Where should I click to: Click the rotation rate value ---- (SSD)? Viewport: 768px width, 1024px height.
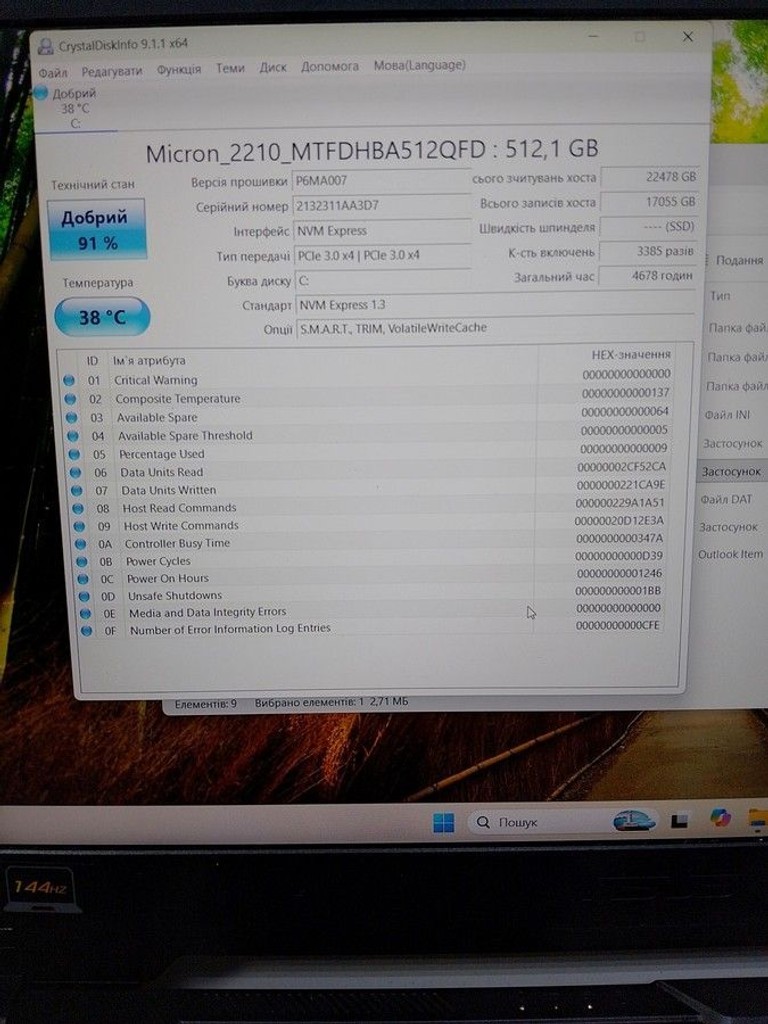tap(648, 227)
